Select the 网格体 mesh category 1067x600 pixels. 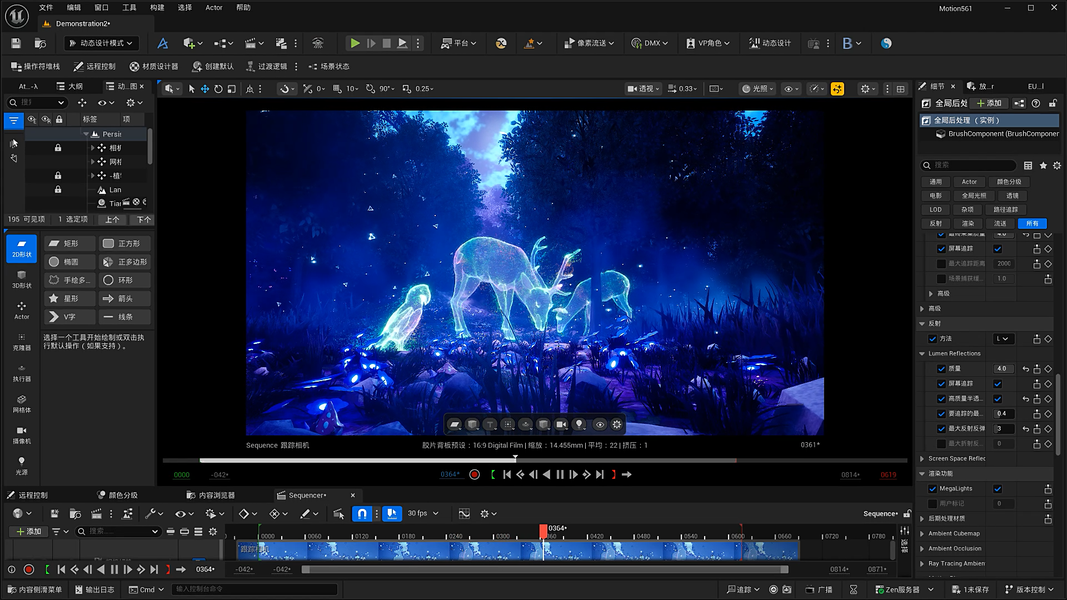click(x=21, y=404)
